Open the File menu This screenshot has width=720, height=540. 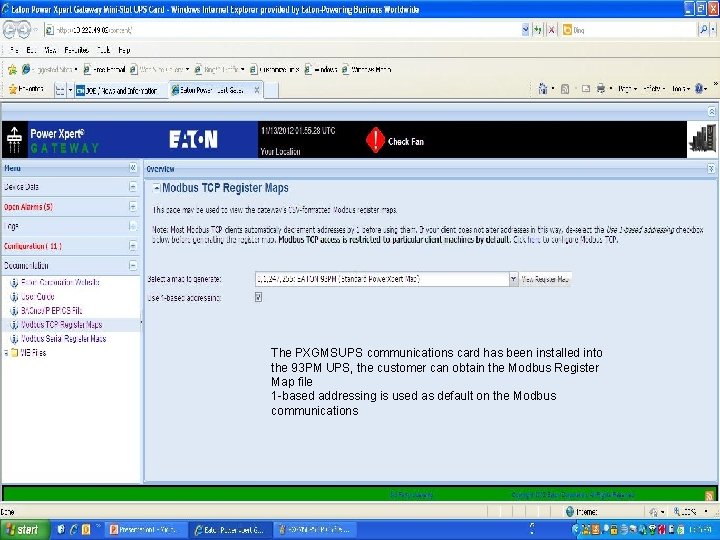pyautogui.click(x=13, y=50)
